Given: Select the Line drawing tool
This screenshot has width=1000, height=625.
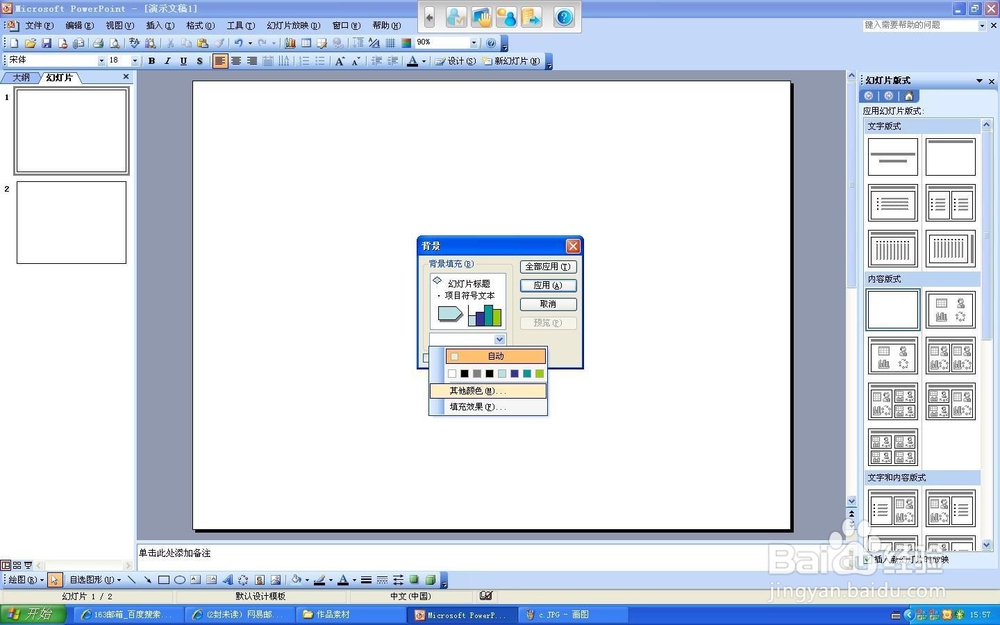Looking at the screenshot, I should pyautogui.click(x=131, y=580).
